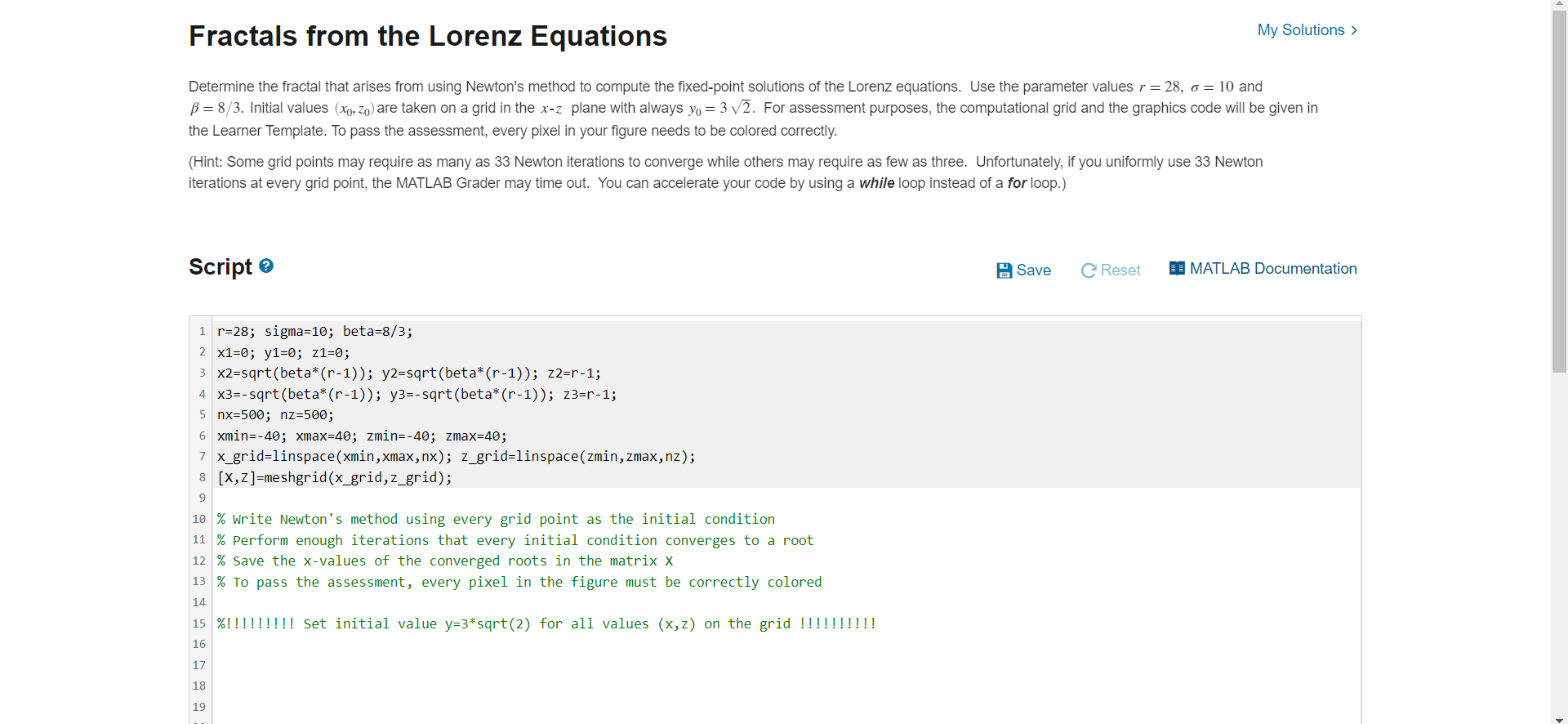
Task: Click the page scrollbar thumb
Action: tap(1559, 192)
